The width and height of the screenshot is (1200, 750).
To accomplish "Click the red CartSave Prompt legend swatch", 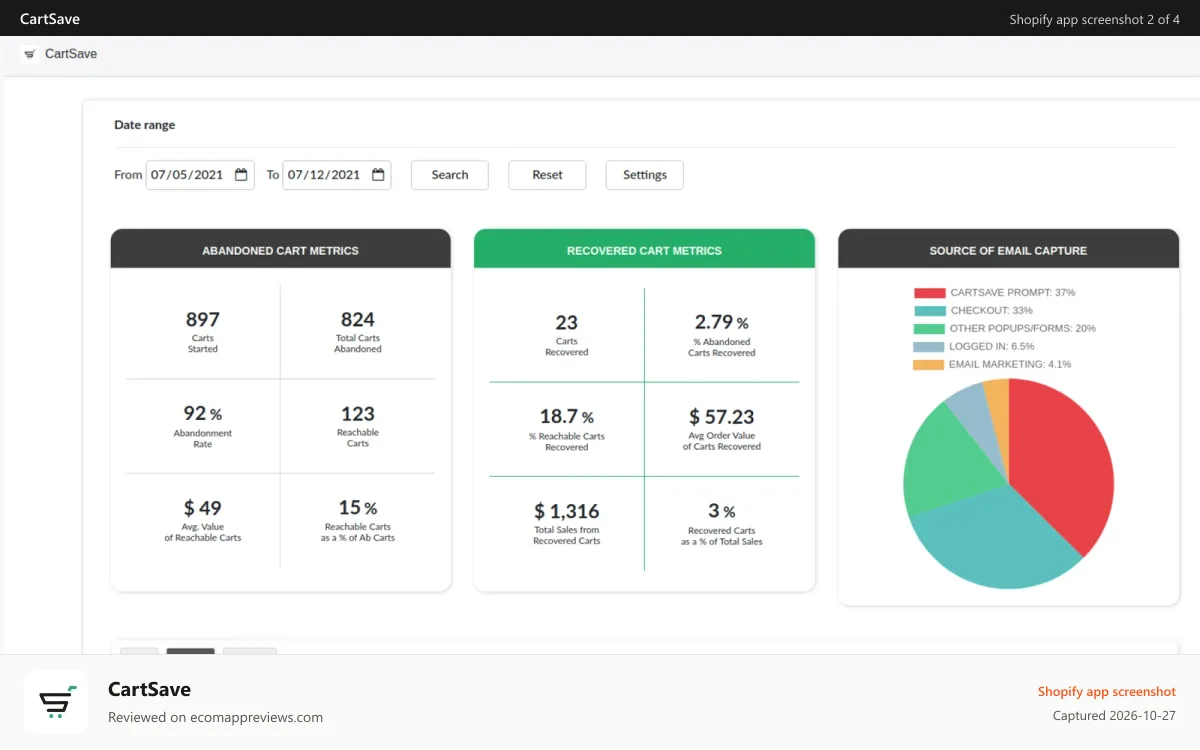I will tap(929, 293).
